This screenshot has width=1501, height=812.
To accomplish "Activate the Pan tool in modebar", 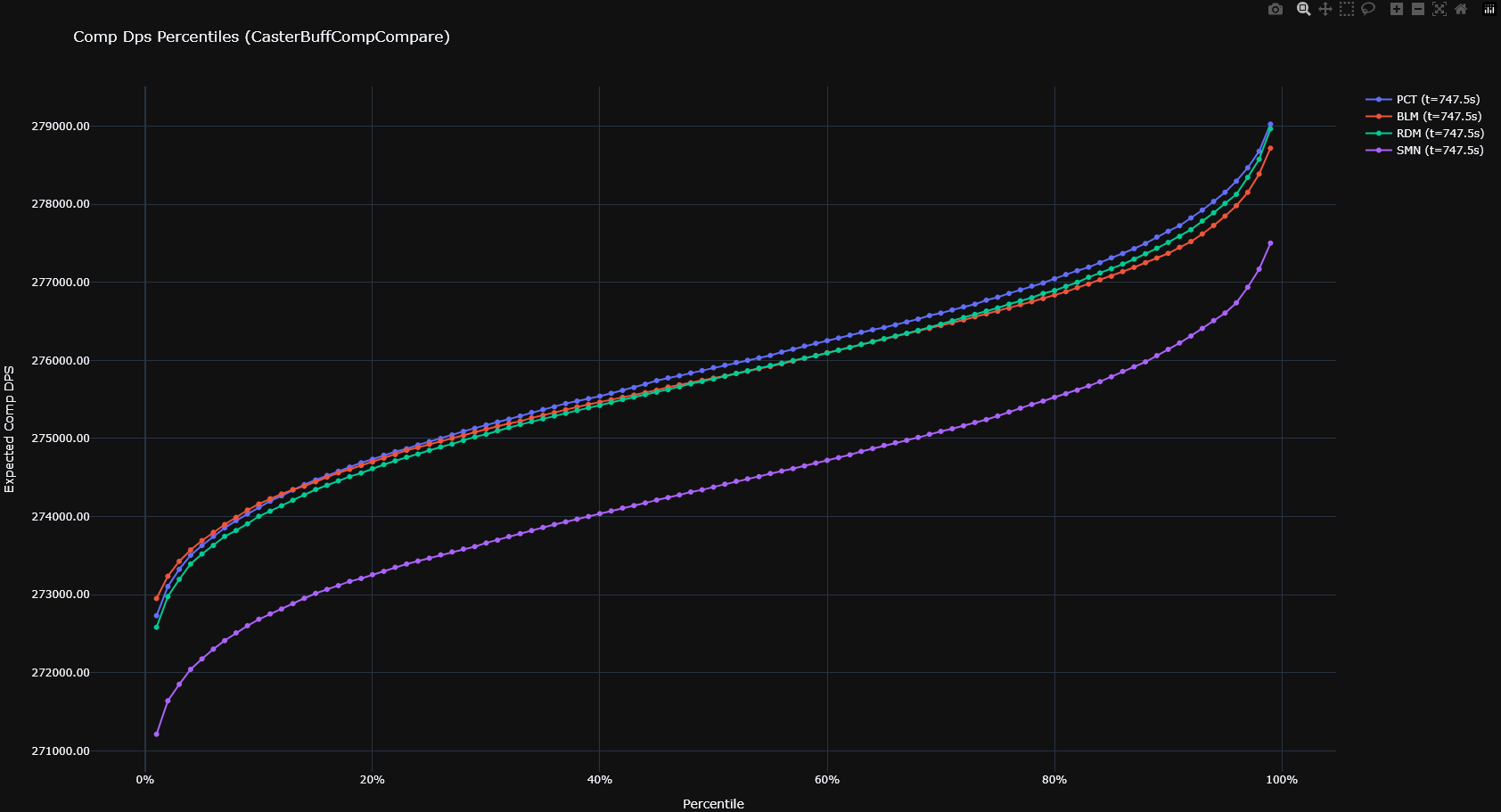I will 1325,9.
